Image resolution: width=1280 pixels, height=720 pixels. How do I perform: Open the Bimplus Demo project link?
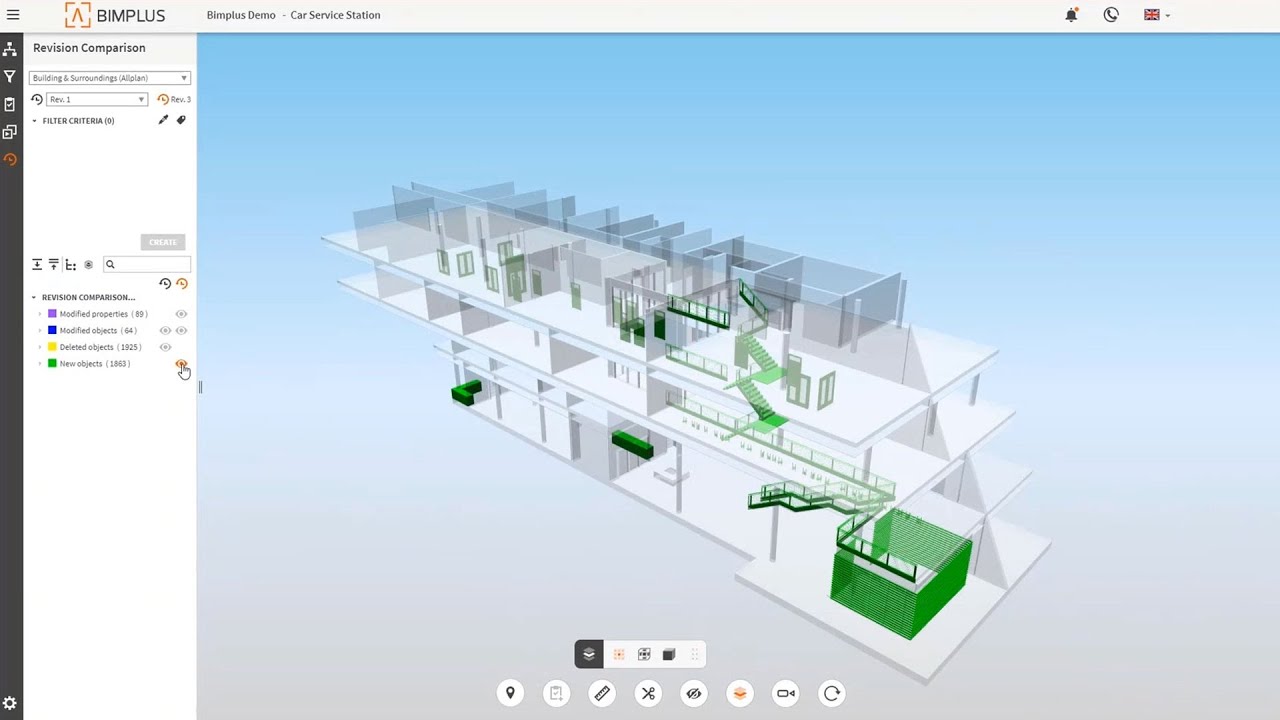tap(241, 15)
